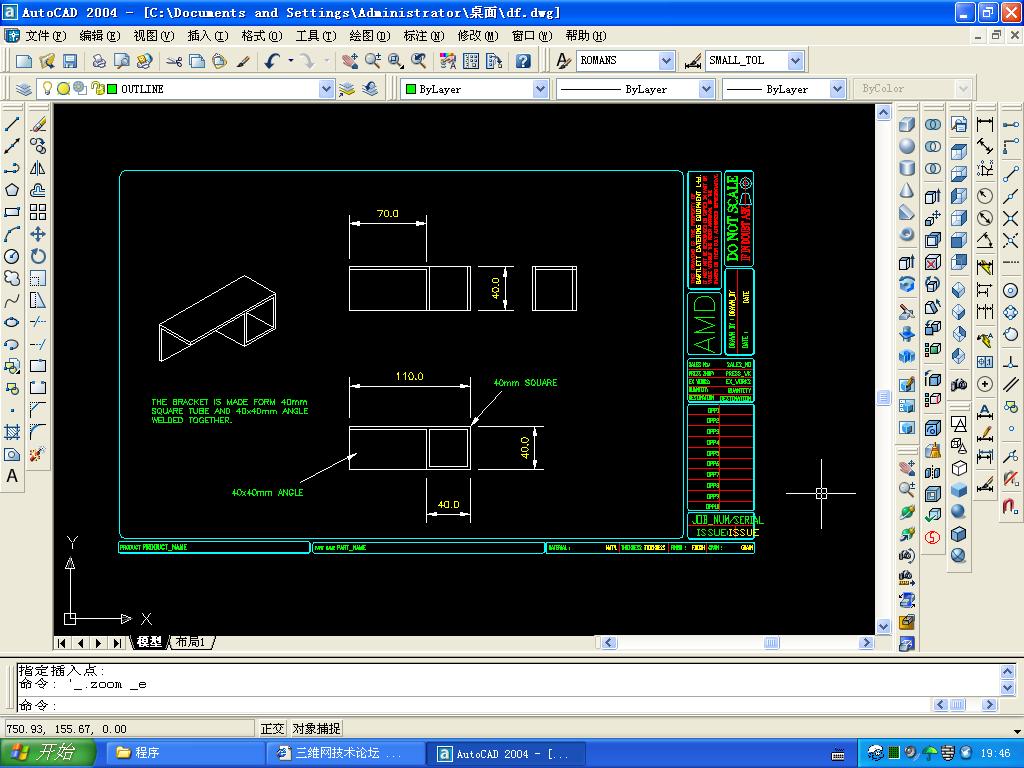Click the New drawing icon
The width and height of the screenshot is (1024, 768).
coord(24,61)
